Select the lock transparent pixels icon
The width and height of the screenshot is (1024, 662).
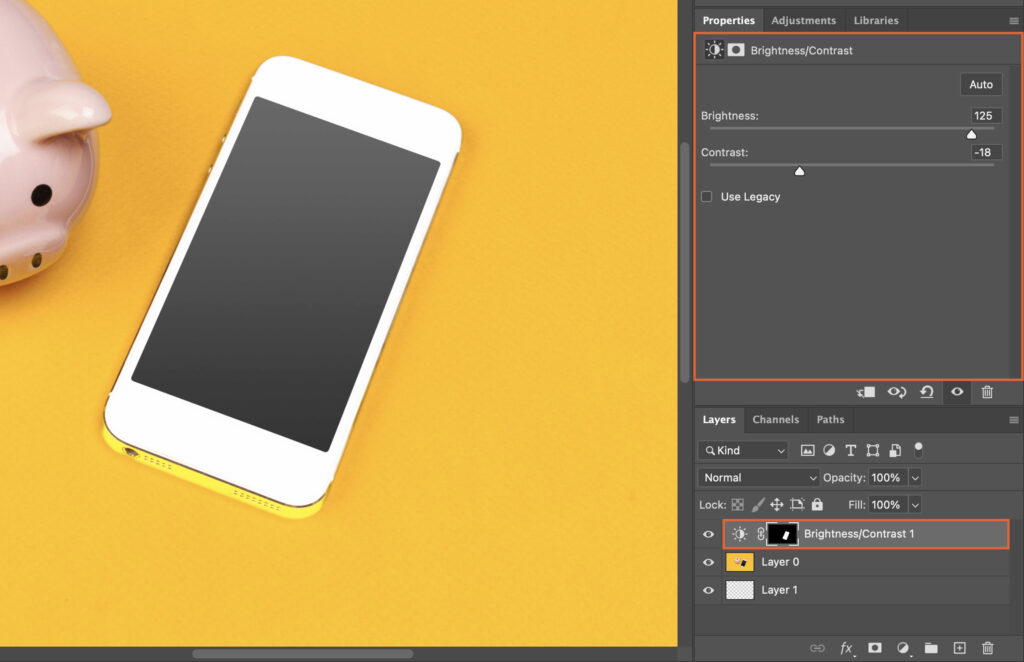[735, 504]
